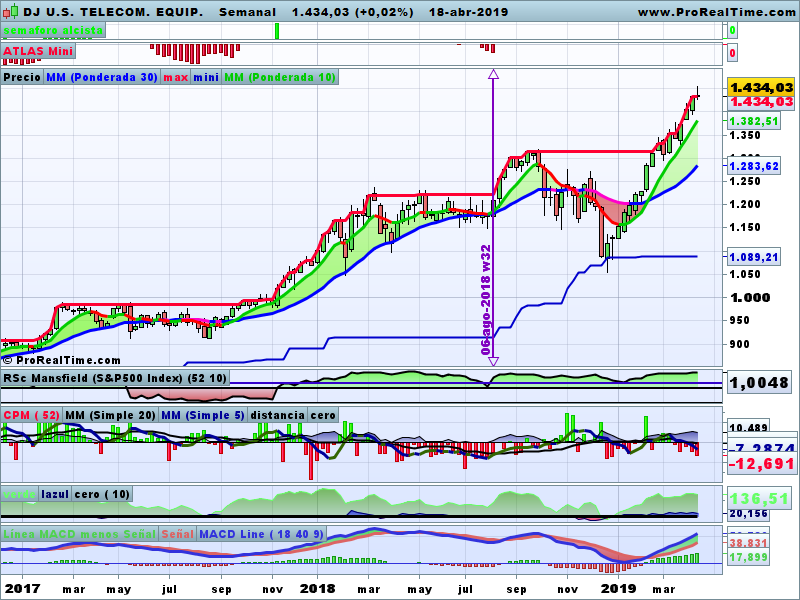Click the green value 136,51
The width and height of the screenshot is (800, 600).
tap(761, 498)
